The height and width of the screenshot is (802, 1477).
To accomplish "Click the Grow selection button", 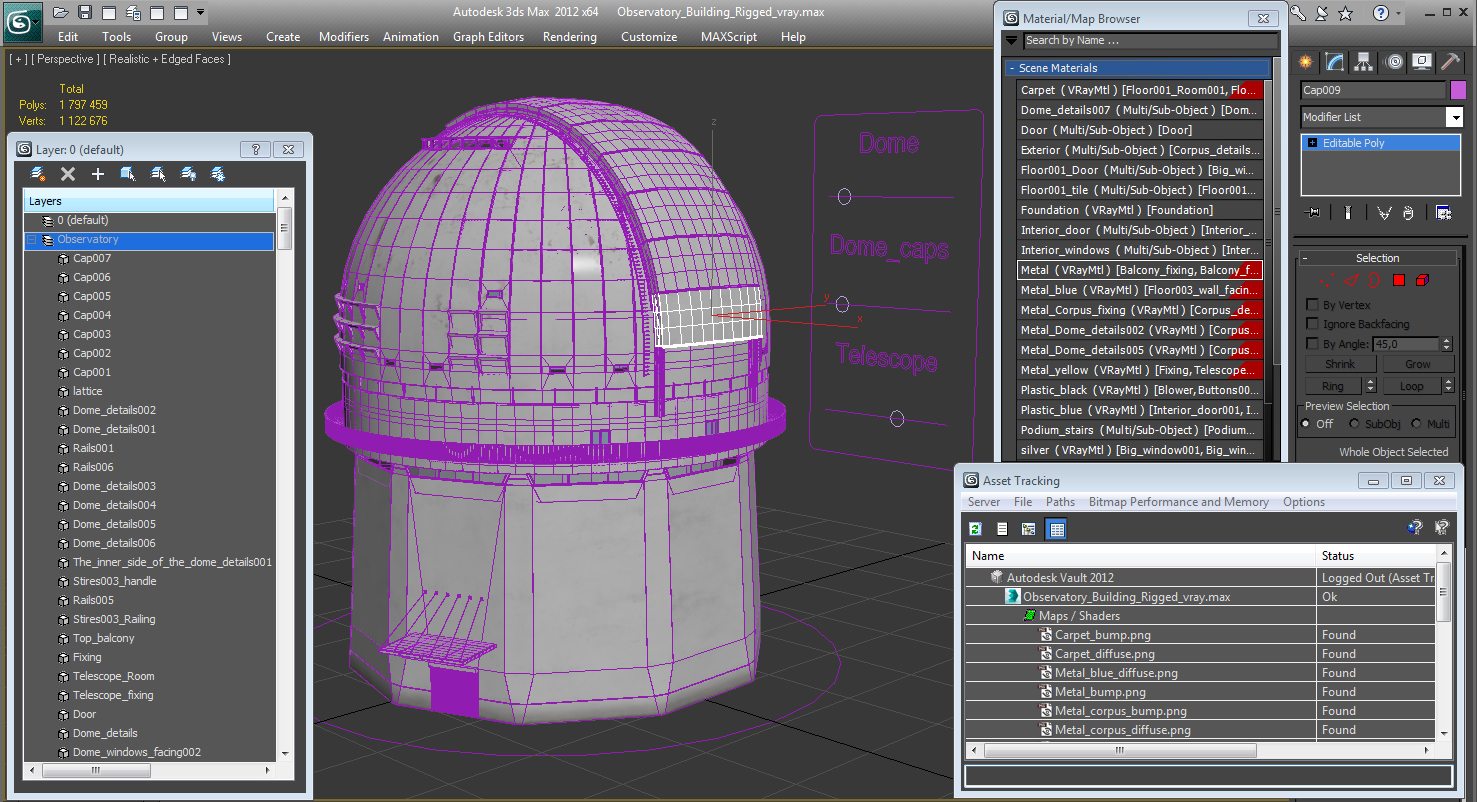I will (1417, 365).
